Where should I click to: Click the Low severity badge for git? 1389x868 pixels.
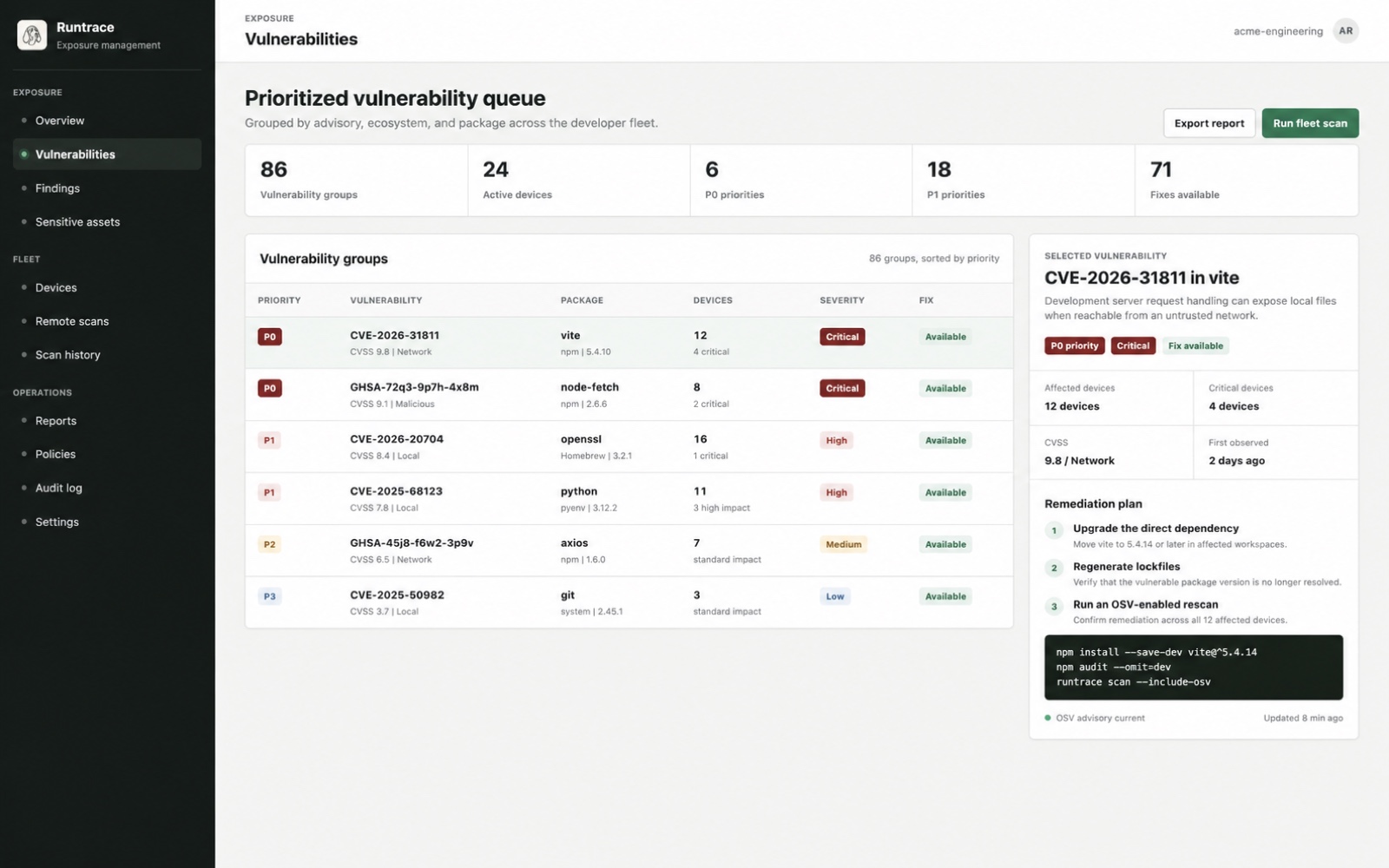click(x=835, y=596)
